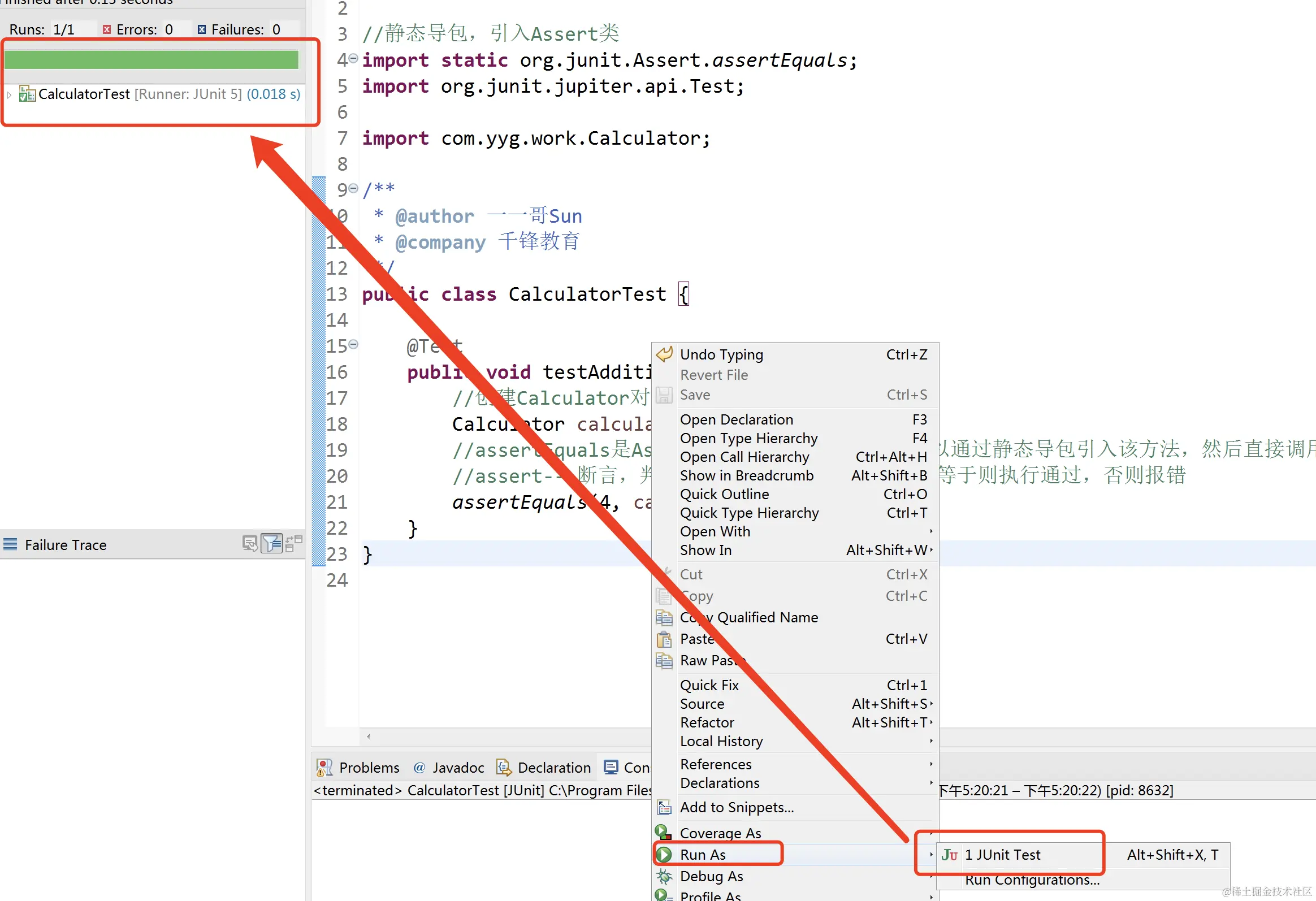
Task: Click line number 24 in gutter
Action: [x=337, y=581]
